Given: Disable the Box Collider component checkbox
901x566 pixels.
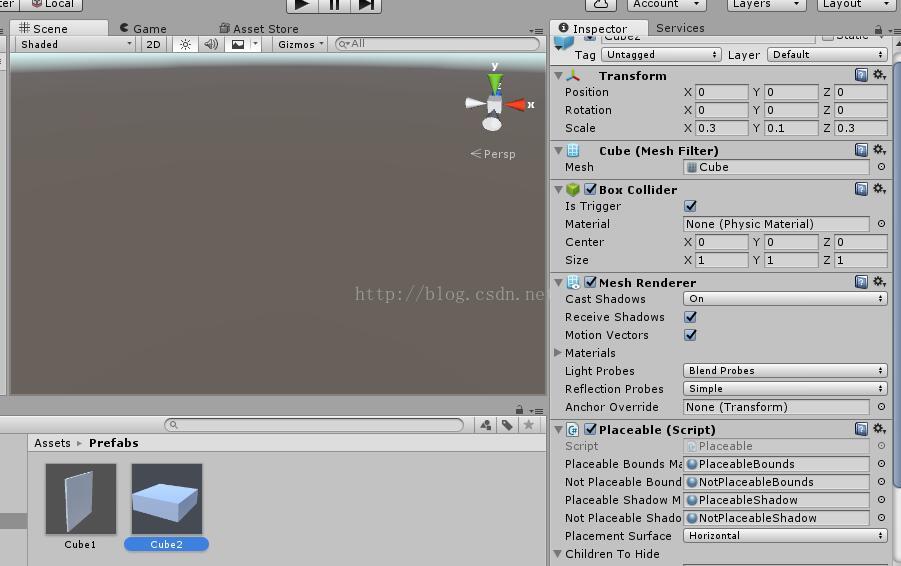Looking at the screenshot, I should click(x=590, y=189).
